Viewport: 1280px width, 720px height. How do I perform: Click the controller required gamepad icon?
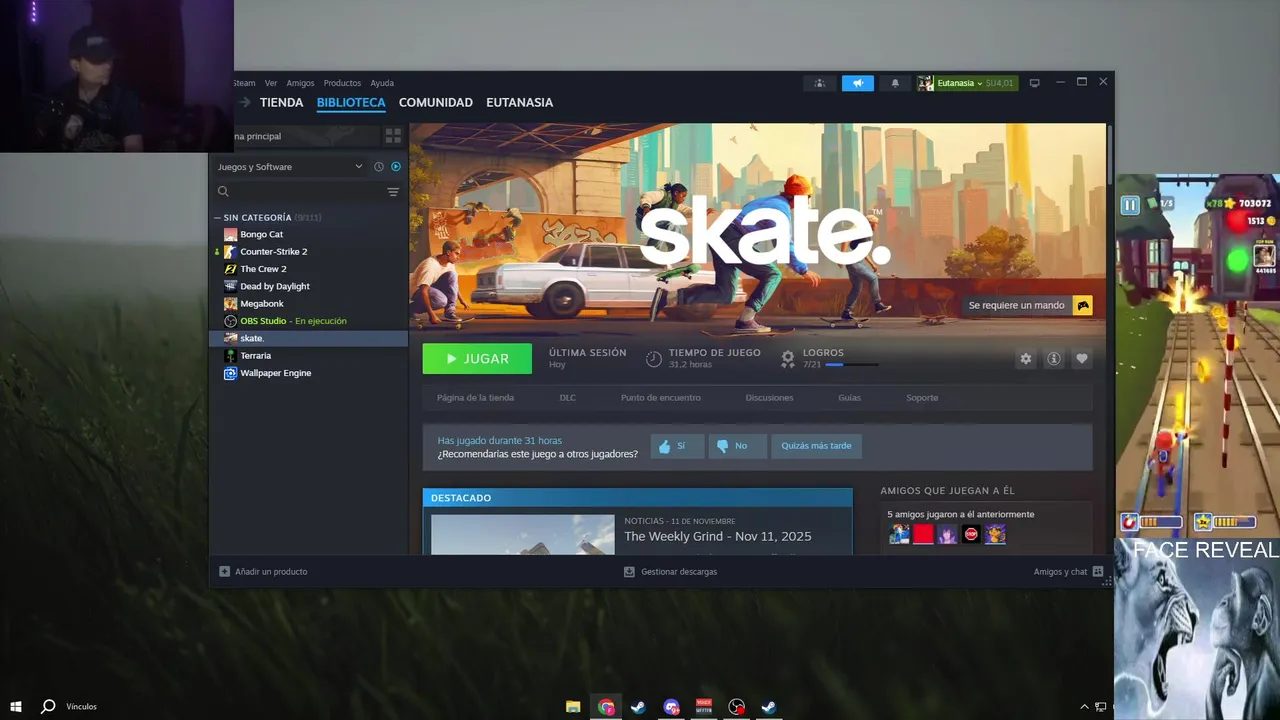[1082, 305]
